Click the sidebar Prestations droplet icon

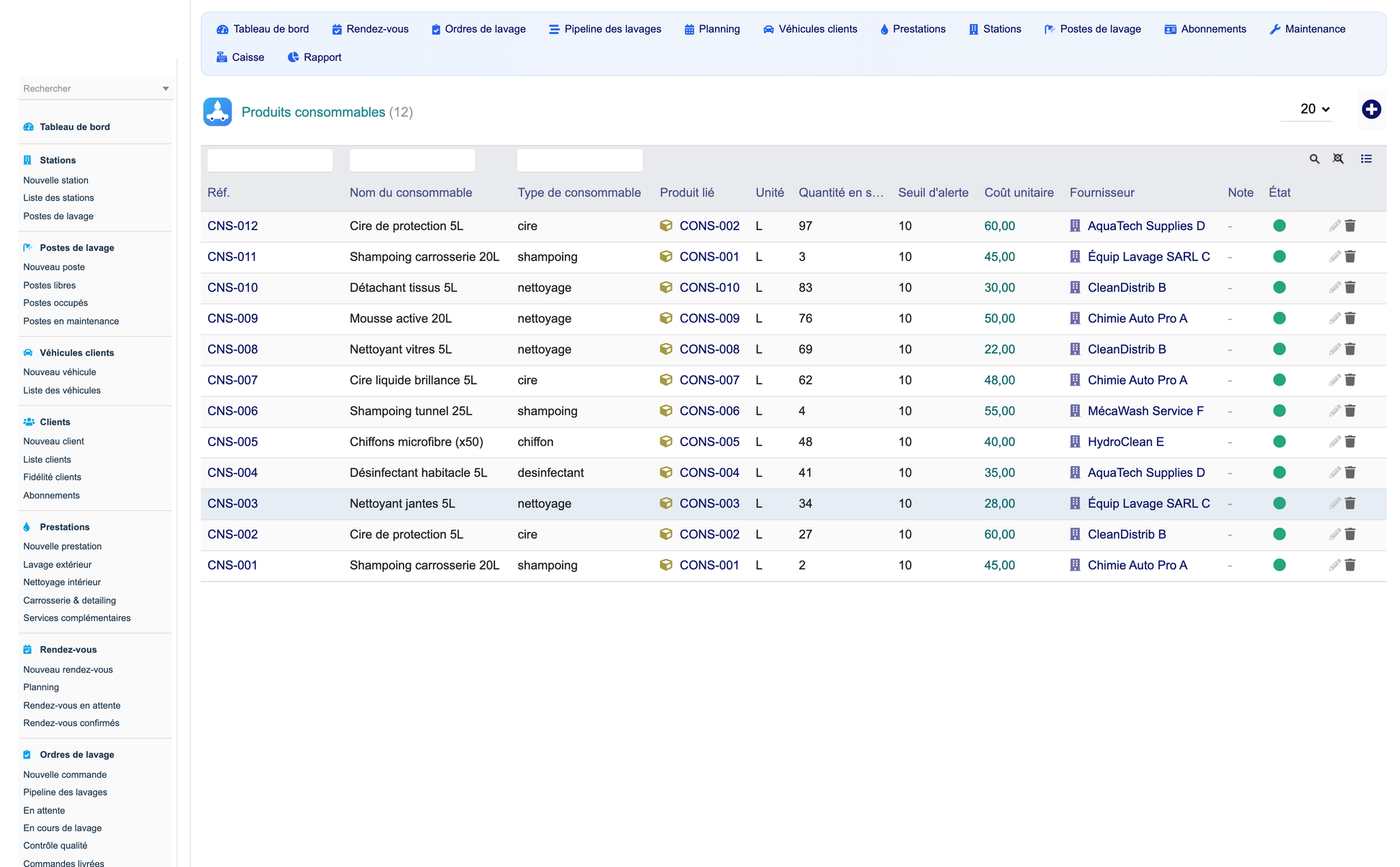[x=27, y=527]
